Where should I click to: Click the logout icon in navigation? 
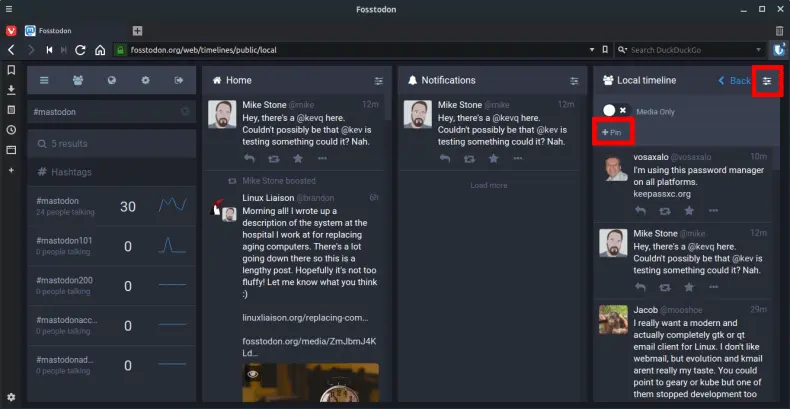point(179,80)
